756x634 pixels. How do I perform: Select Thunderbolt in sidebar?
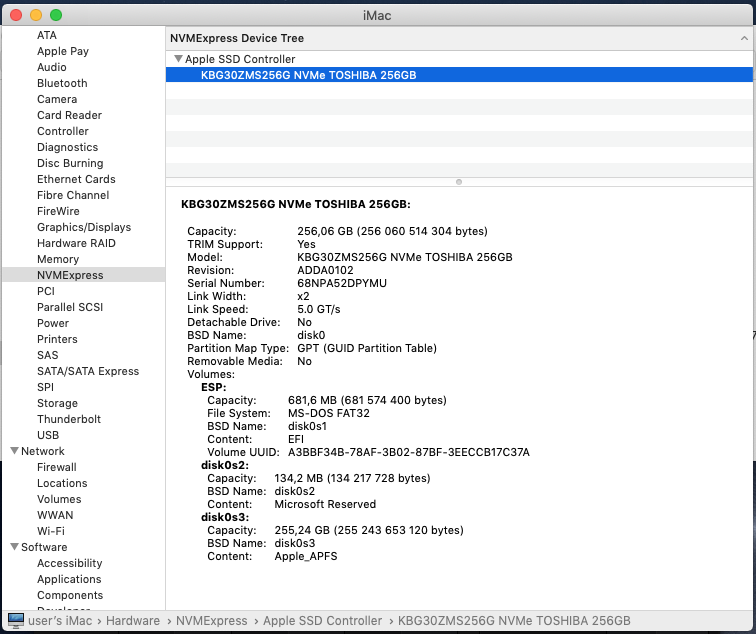point(69,418)
